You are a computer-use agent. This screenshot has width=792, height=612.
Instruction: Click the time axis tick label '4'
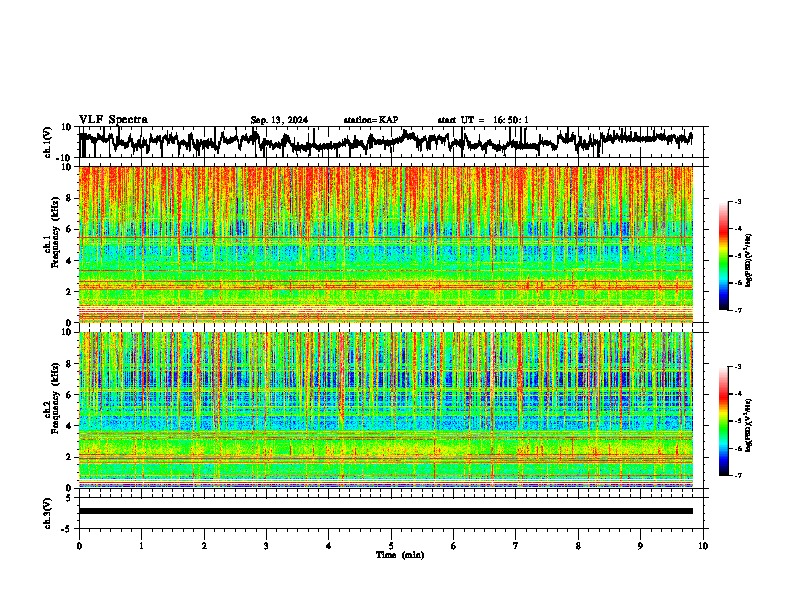pyautogui.click(x=329, y=546)
